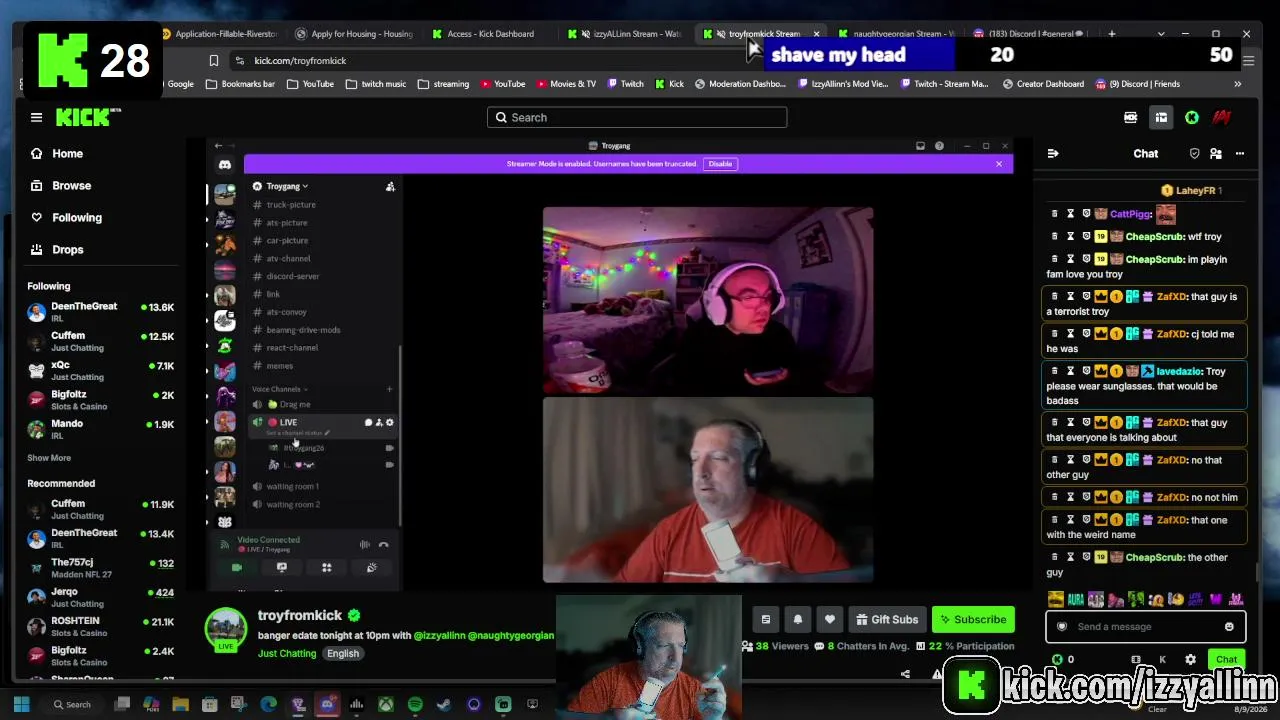Open chat moderation shield icon

coord(1194,153)
